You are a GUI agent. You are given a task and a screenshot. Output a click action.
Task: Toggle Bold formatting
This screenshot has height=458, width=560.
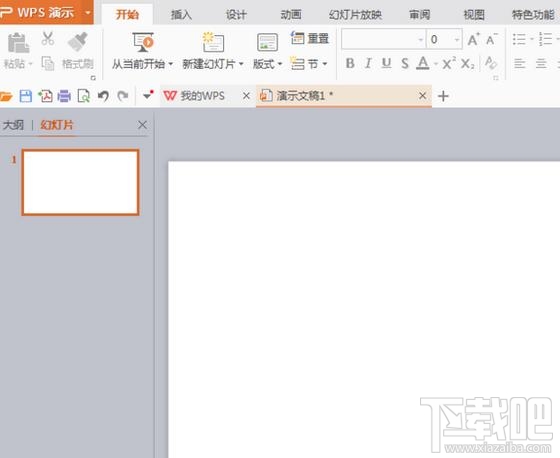(x=350, y=64)
